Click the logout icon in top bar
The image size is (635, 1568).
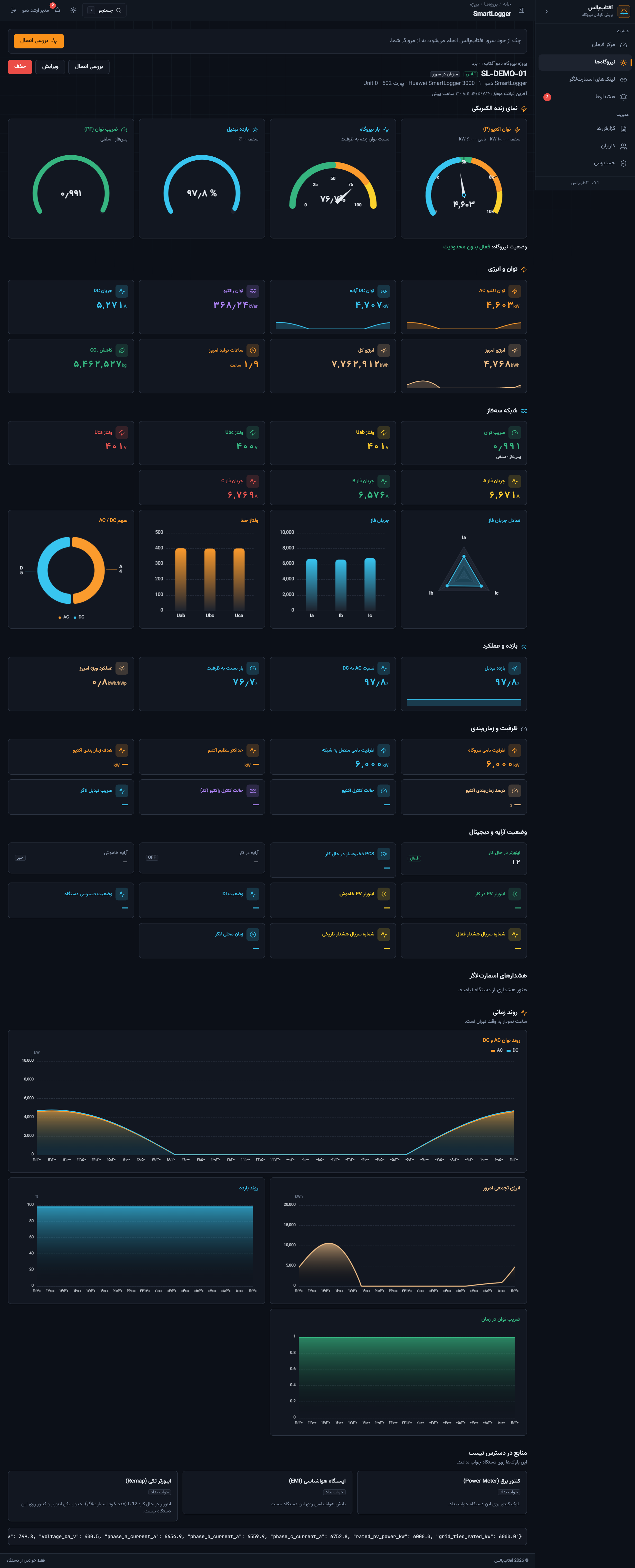coord(13,10)
